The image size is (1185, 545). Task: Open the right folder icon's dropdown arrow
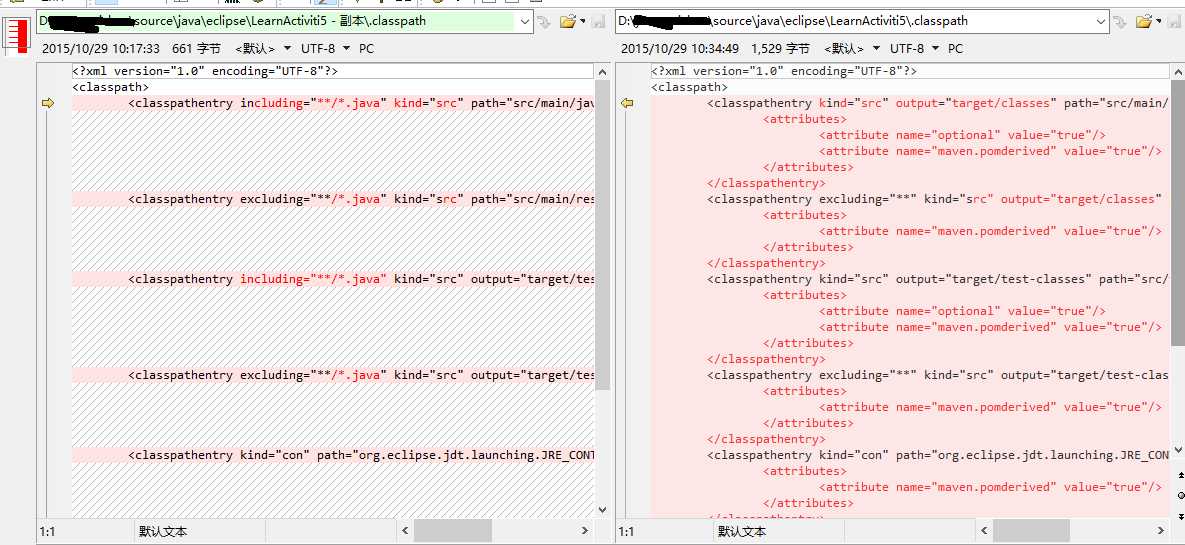(1159, 22)
